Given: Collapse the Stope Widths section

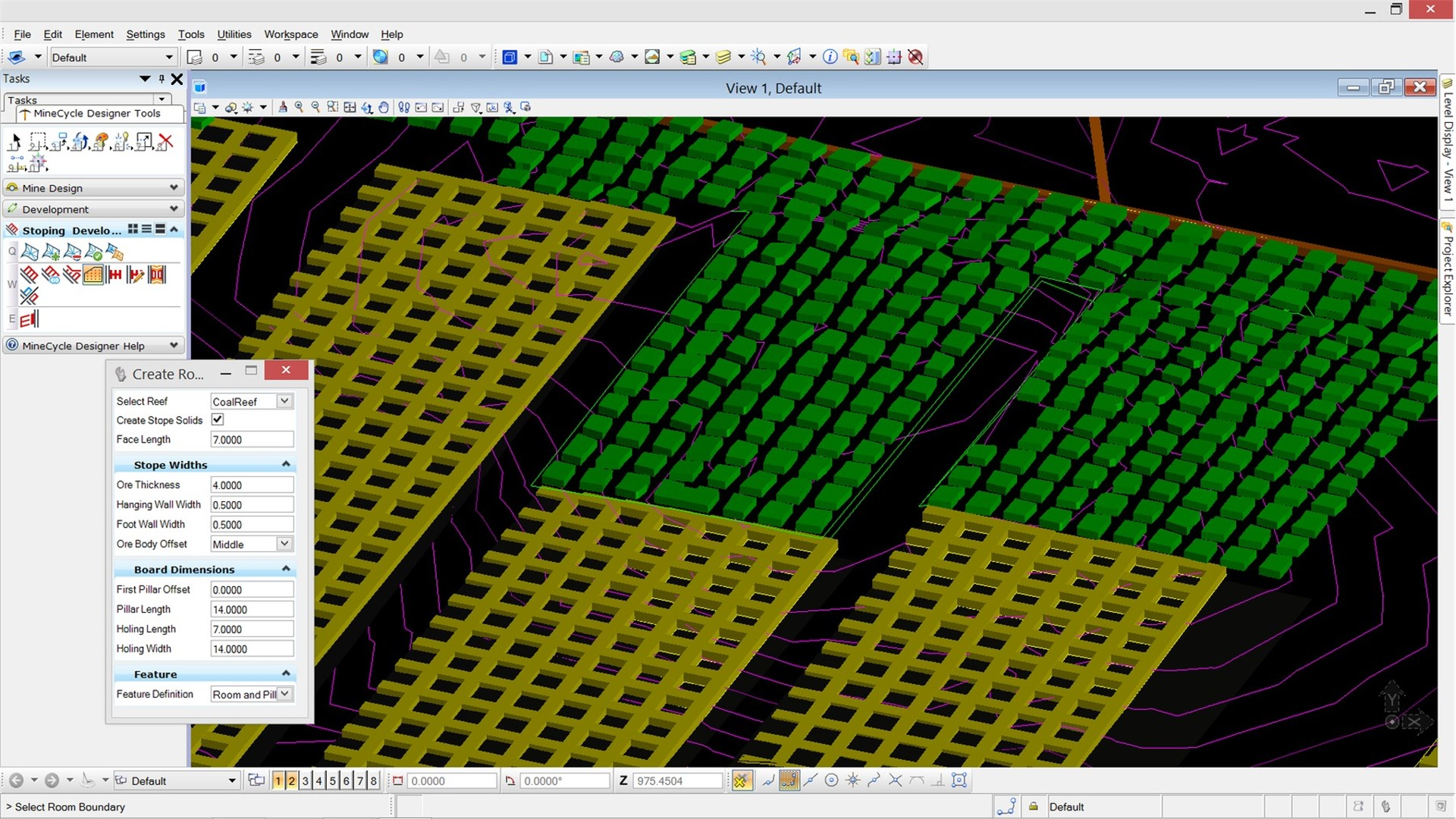Looking at the screenshot, I should coord(286,464).
